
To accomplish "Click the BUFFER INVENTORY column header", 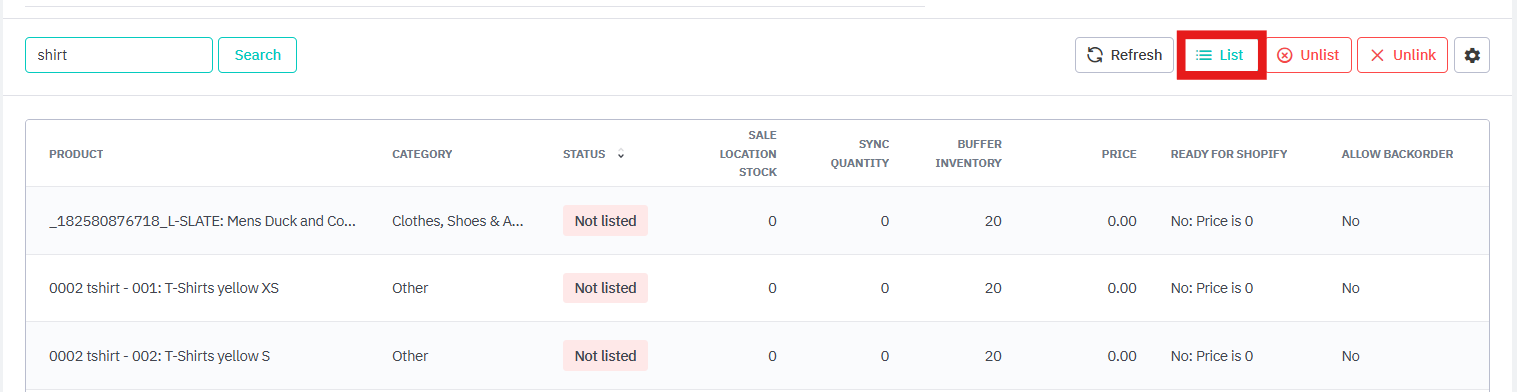I will (x=968, y=153).
